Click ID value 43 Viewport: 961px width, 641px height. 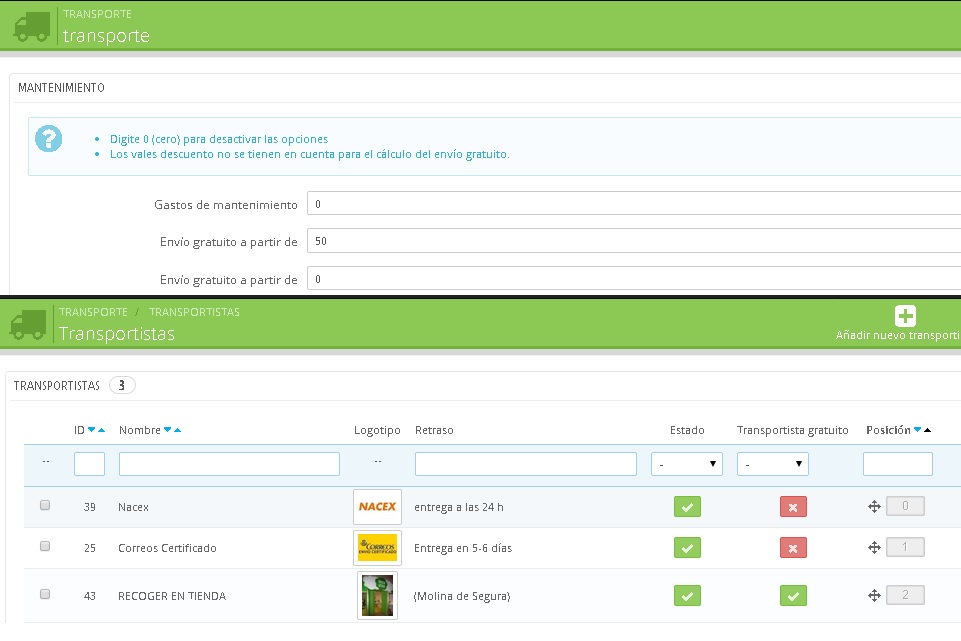(89, 596)
